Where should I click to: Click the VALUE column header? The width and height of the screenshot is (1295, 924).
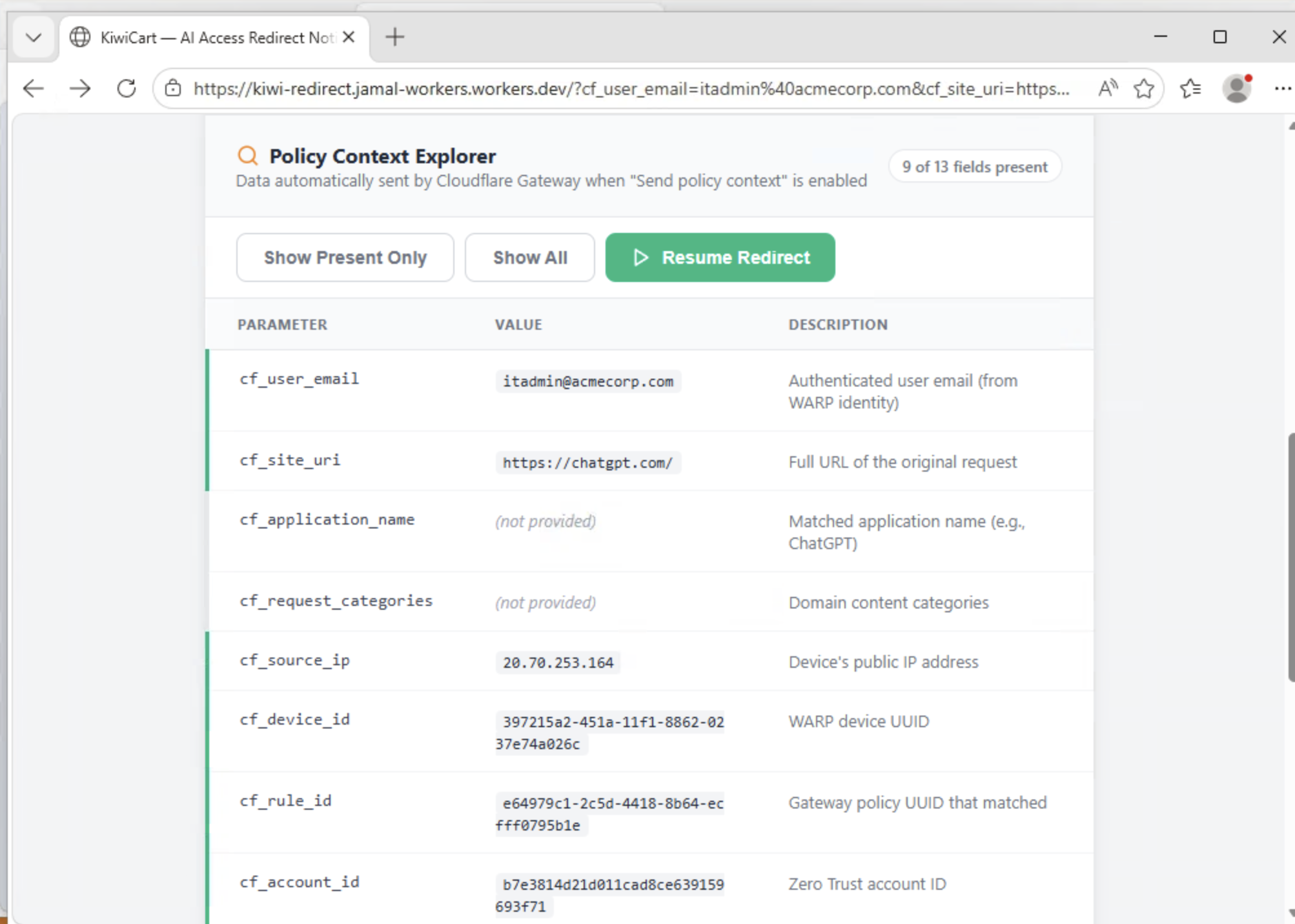click(518, 325)
